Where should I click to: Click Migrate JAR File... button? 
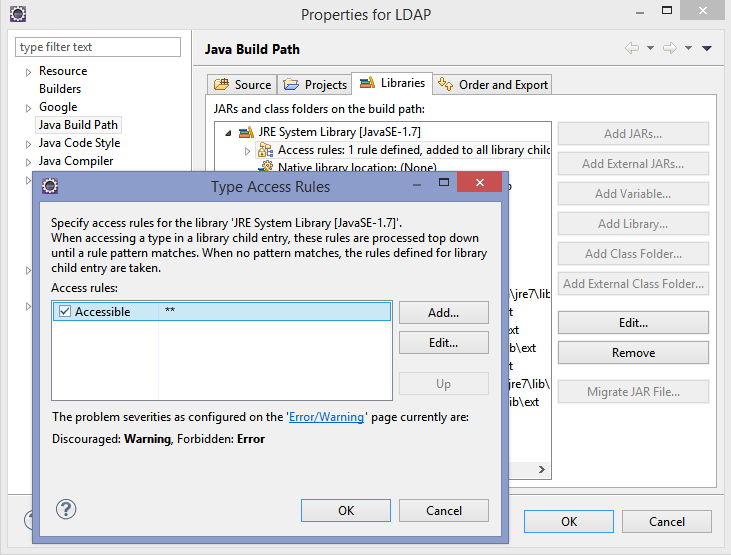tap(633, 392)
